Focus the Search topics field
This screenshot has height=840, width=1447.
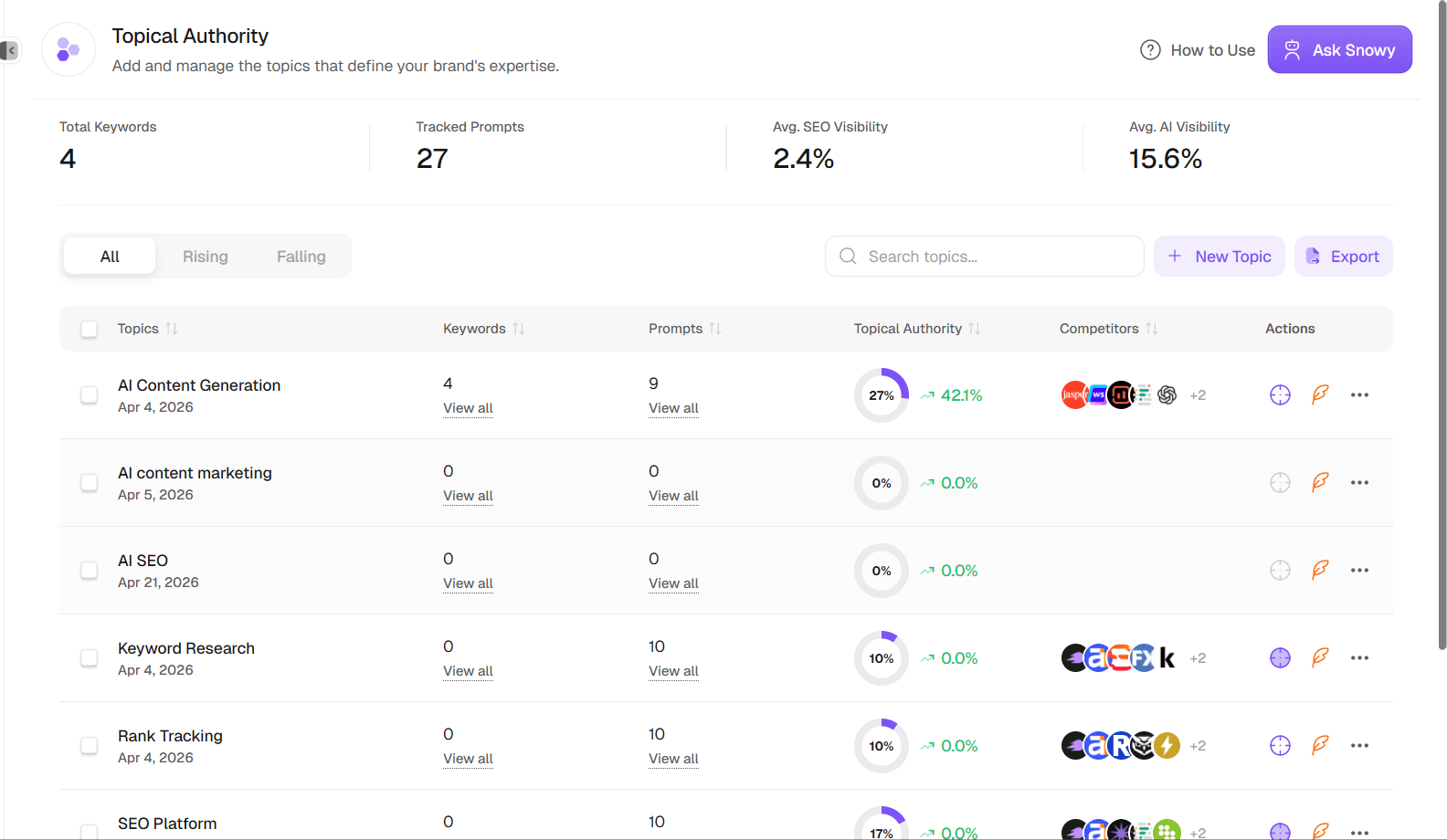[985, 257]
